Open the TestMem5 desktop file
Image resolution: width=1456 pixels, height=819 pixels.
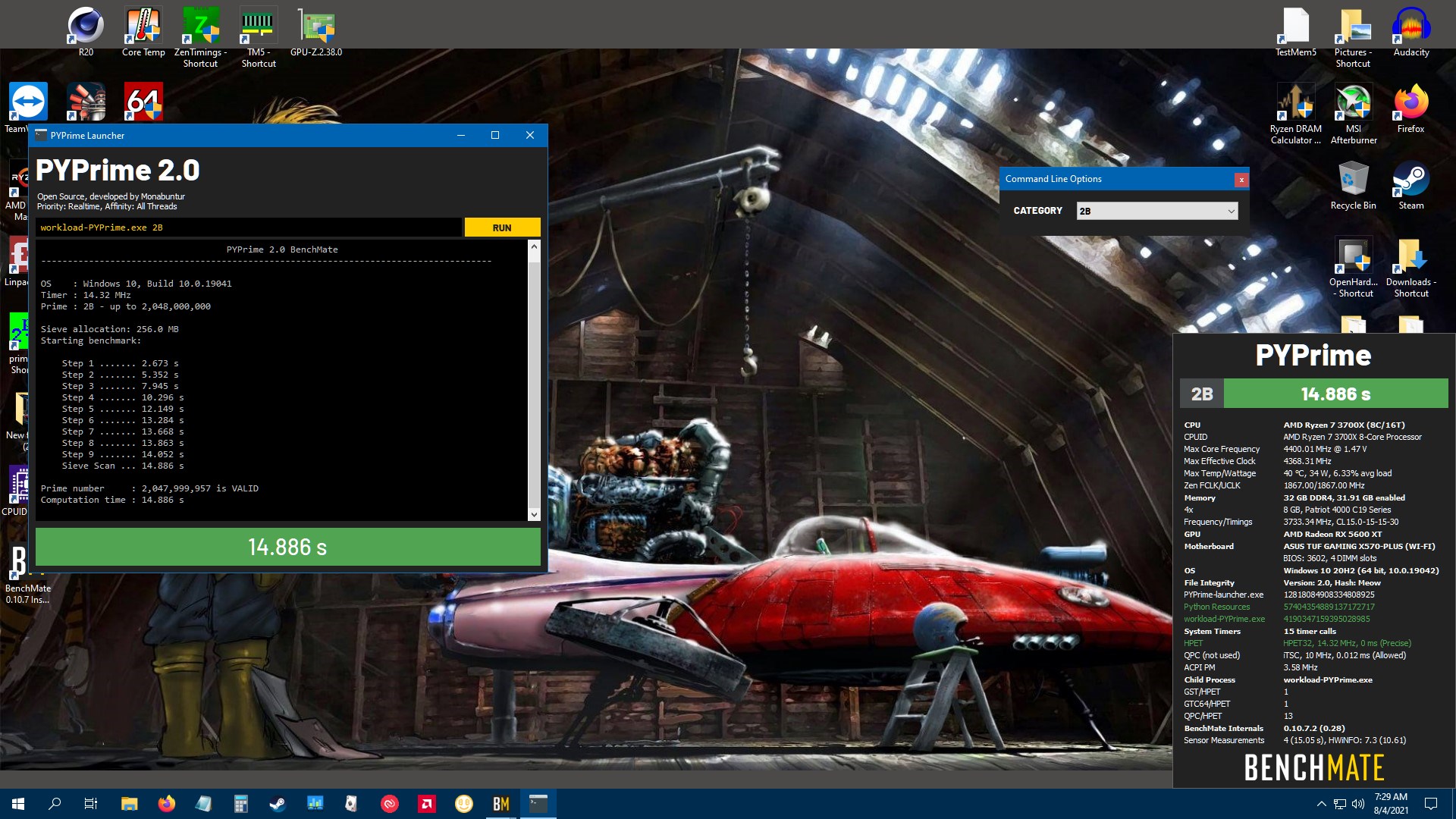pyautogui.click(x=1296, y=32)
